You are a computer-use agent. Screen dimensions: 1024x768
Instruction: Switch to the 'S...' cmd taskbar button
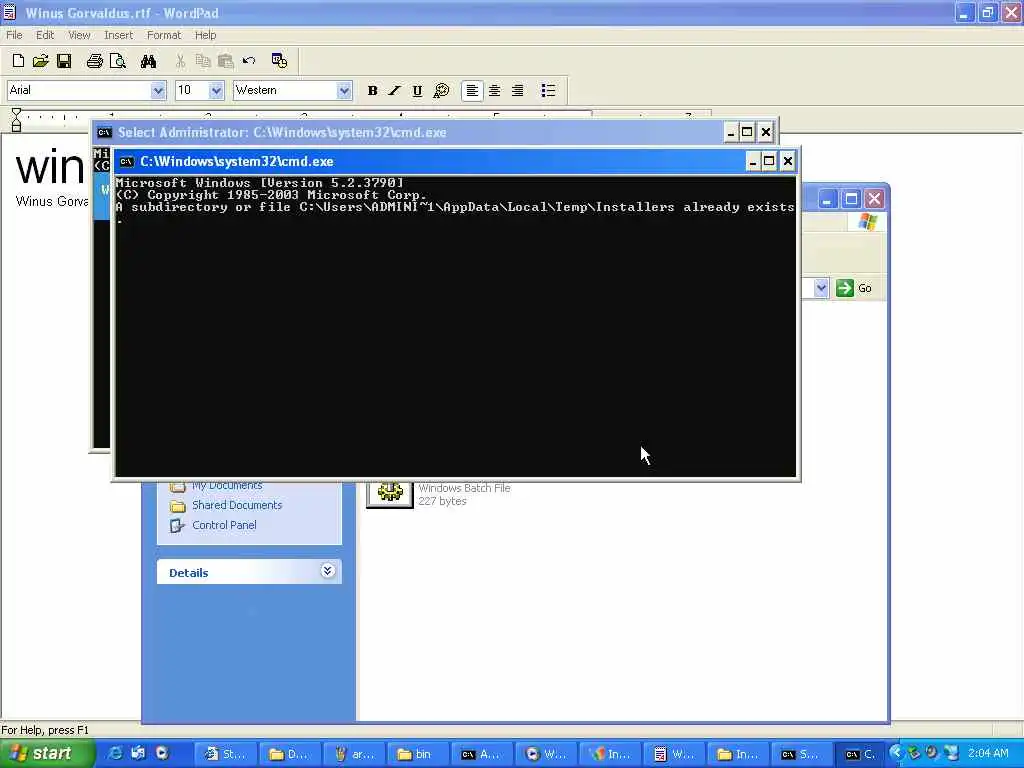tap(803, 754)
